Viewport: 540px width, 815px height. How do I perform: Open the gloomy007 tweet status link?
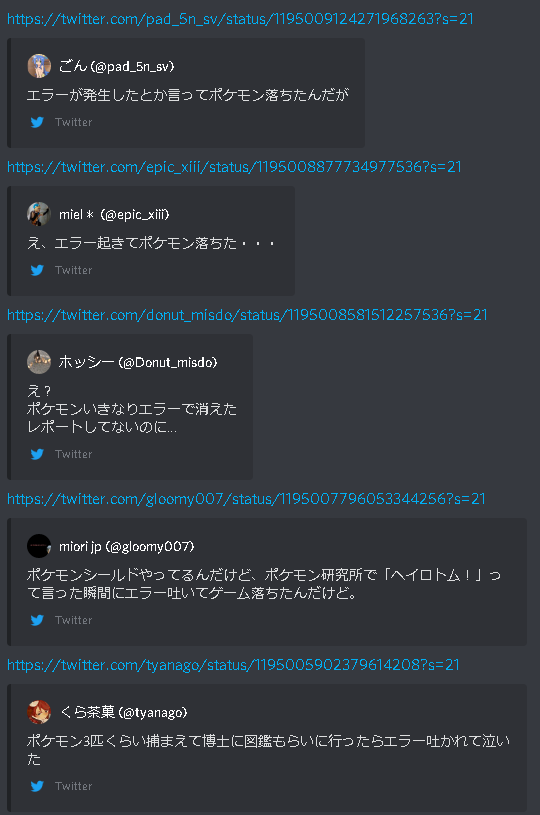click(x=246, y=499)
